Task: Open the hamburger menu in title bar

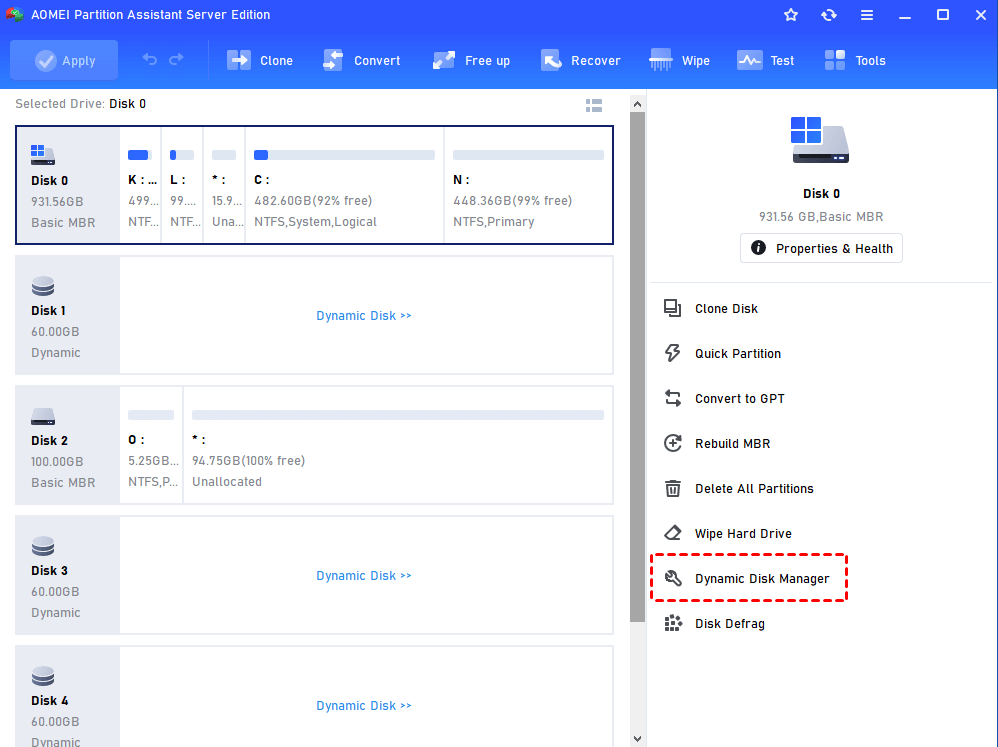Action: point(867,15)
